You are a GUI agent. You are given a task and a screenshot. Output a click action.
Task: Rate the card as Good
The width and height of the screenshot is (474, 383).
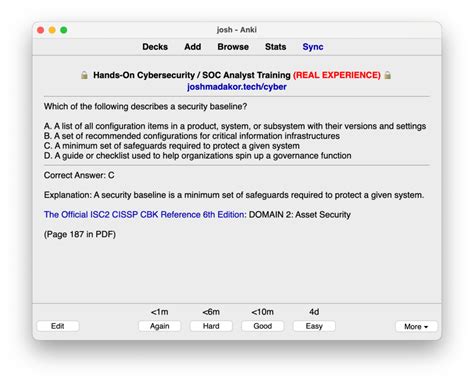[x=263, y=326]
